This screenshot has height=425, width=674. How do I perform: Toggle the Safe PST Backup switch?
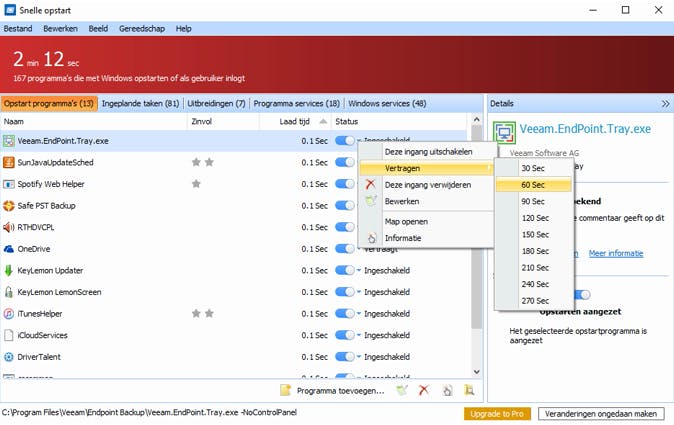click(345, 205)
